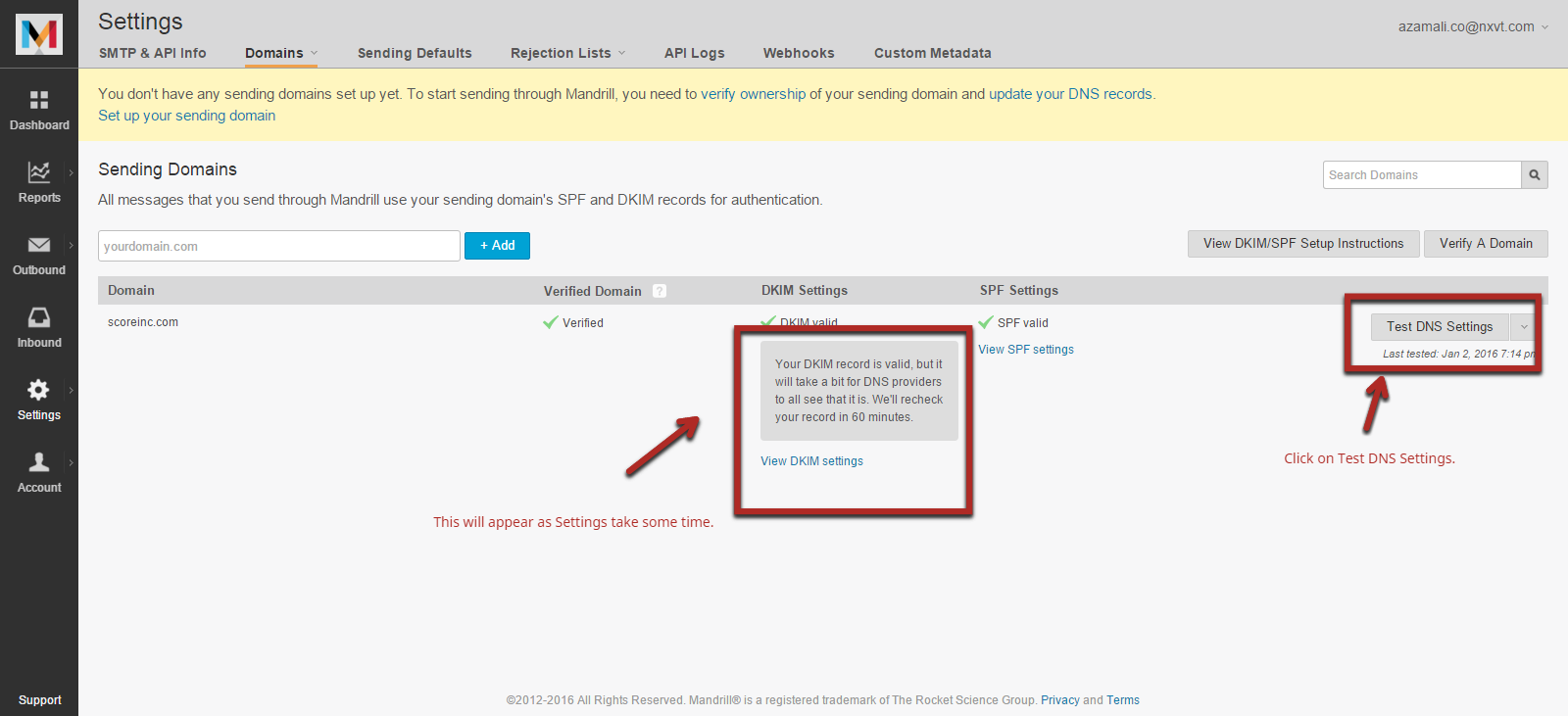Open the Outbound envelope icon
The height and width of the screenshot is (716, 1568).
tap(39, 245)
